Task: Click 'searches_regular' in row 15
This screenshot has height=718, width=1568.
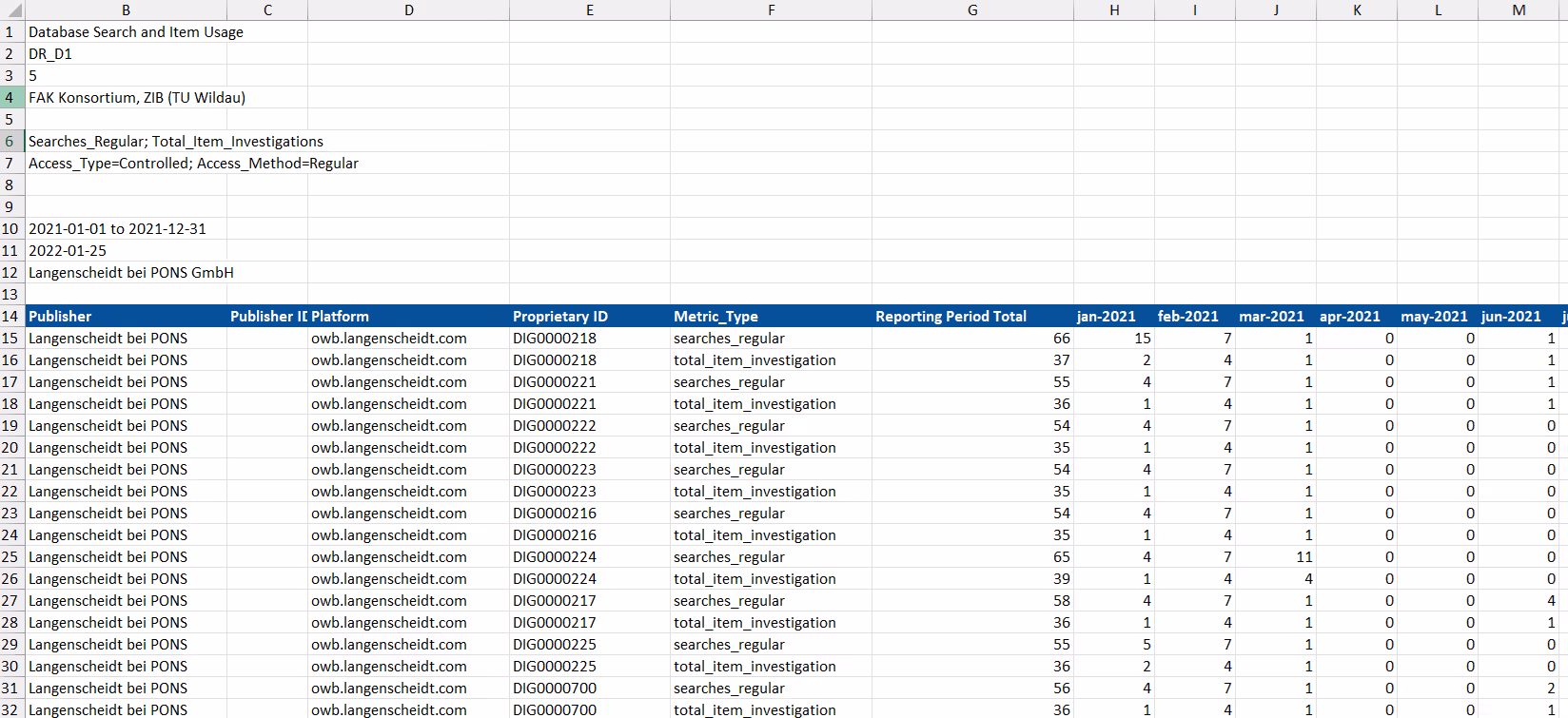Action: [771, 339]
